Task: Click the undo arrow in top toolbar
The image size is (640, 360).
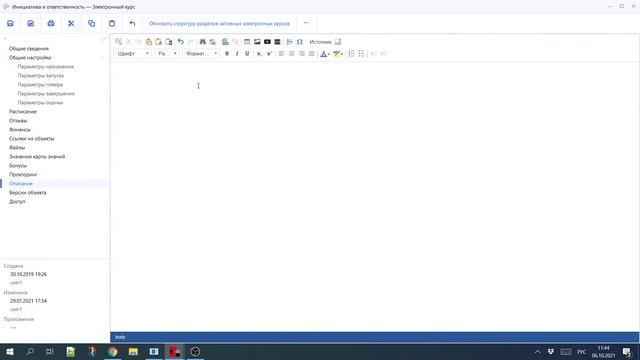Action: pos(132,24)
